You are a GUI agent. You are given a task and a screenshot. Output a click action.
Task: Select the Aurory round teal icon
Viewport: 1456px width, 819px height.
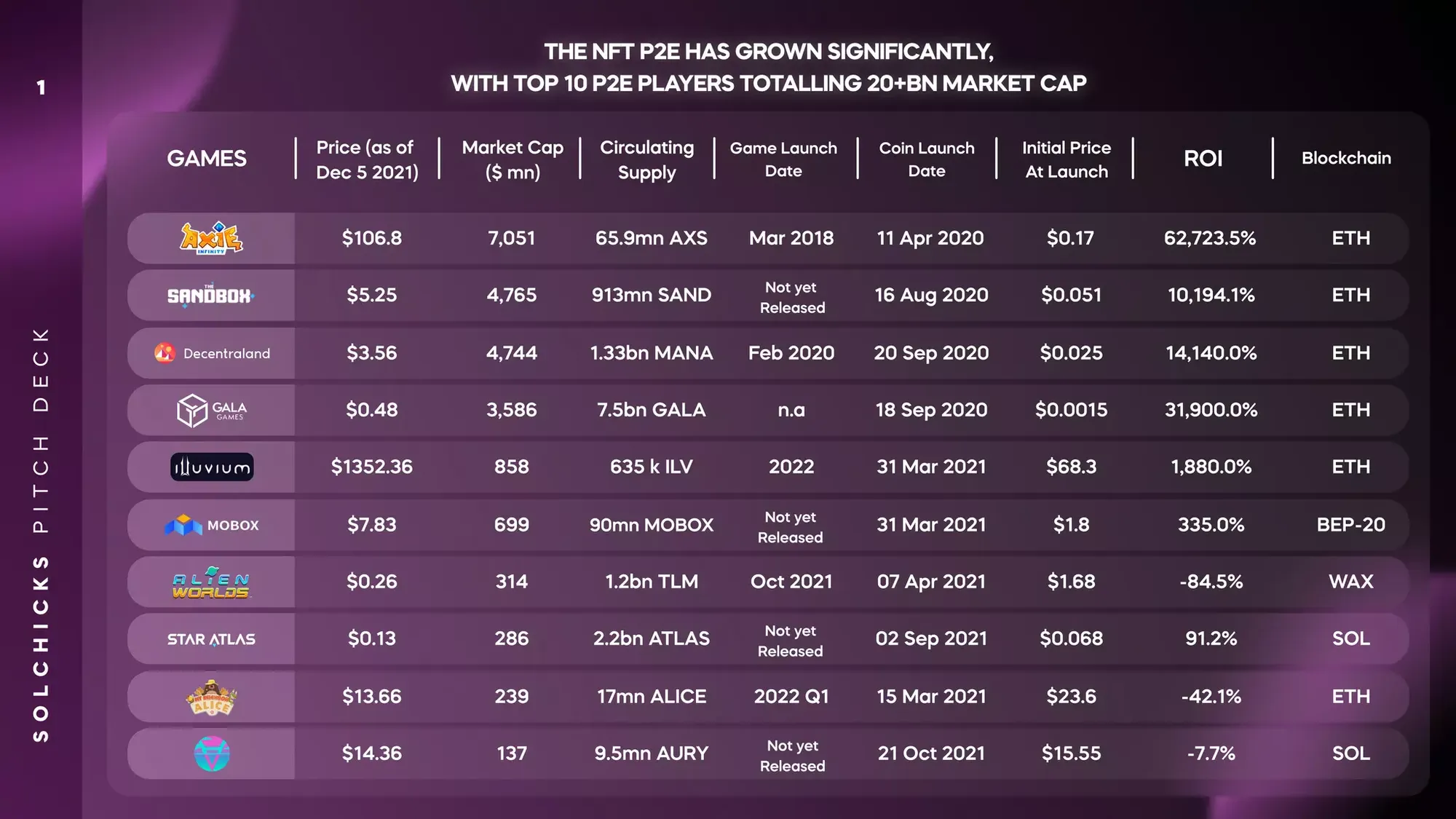[x=212, y=753]
